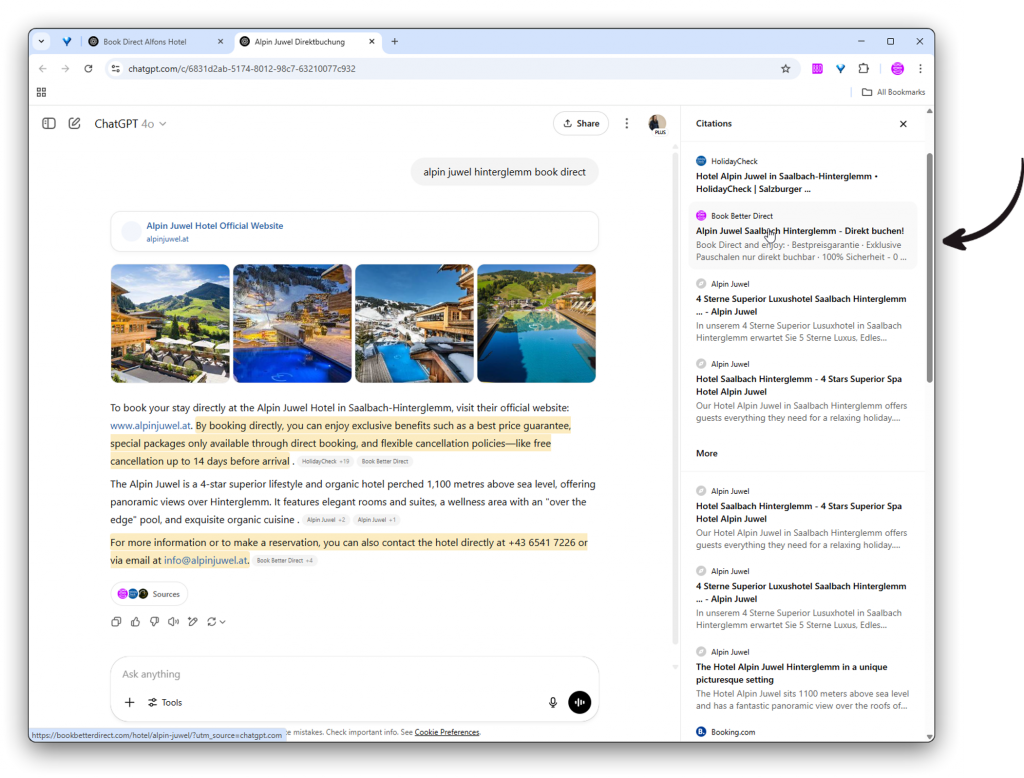Open the conversation options three-dot menu
This screenshot has height=778, width=1024.
(x=626, y=122)
